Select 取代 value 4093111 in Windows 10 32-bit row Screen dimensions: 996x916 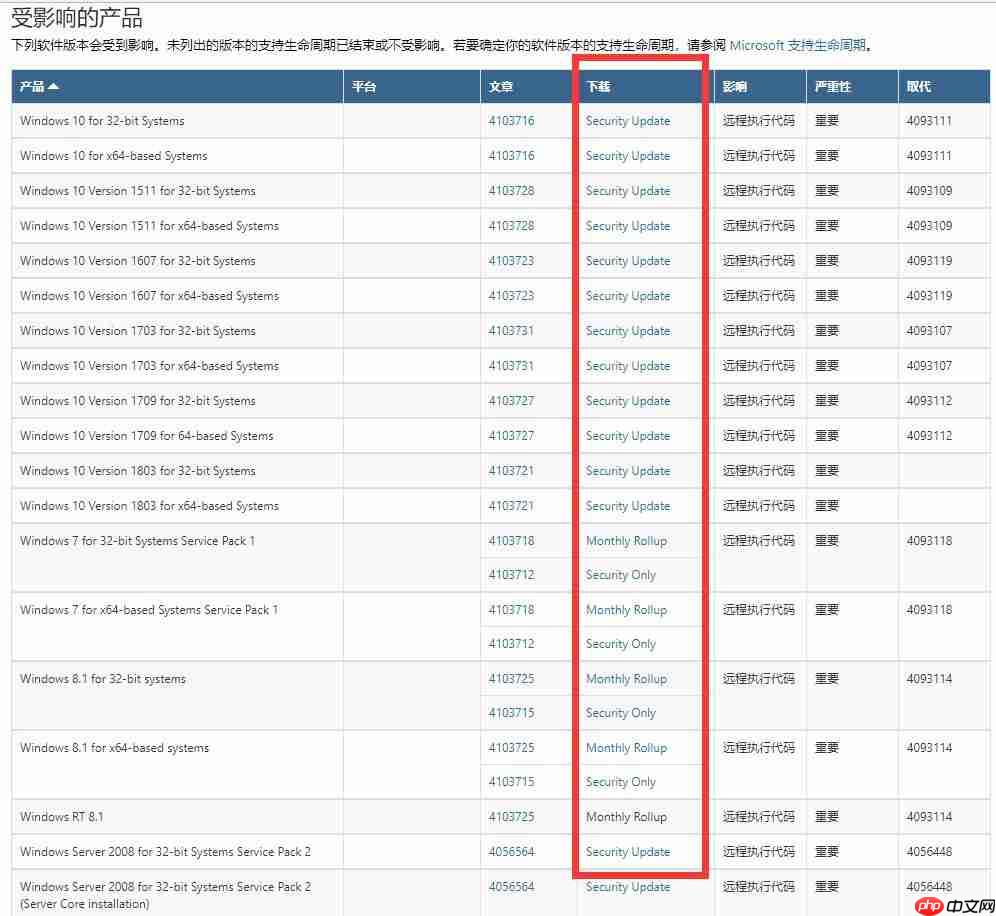click(x=929, y=121)
